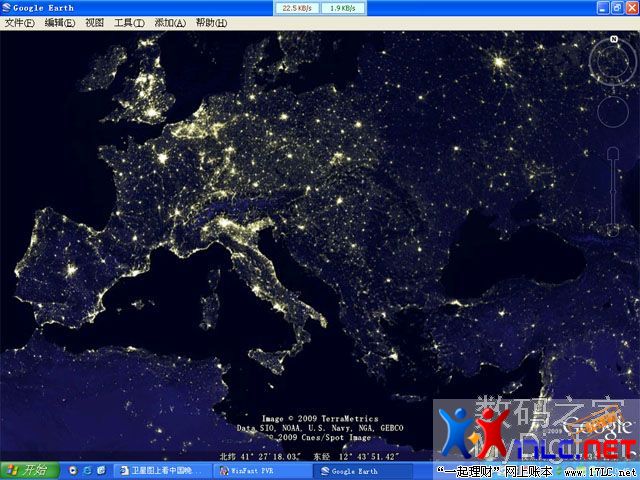
Task: Restore down the Google Earth window
Action: click(618, 8)
